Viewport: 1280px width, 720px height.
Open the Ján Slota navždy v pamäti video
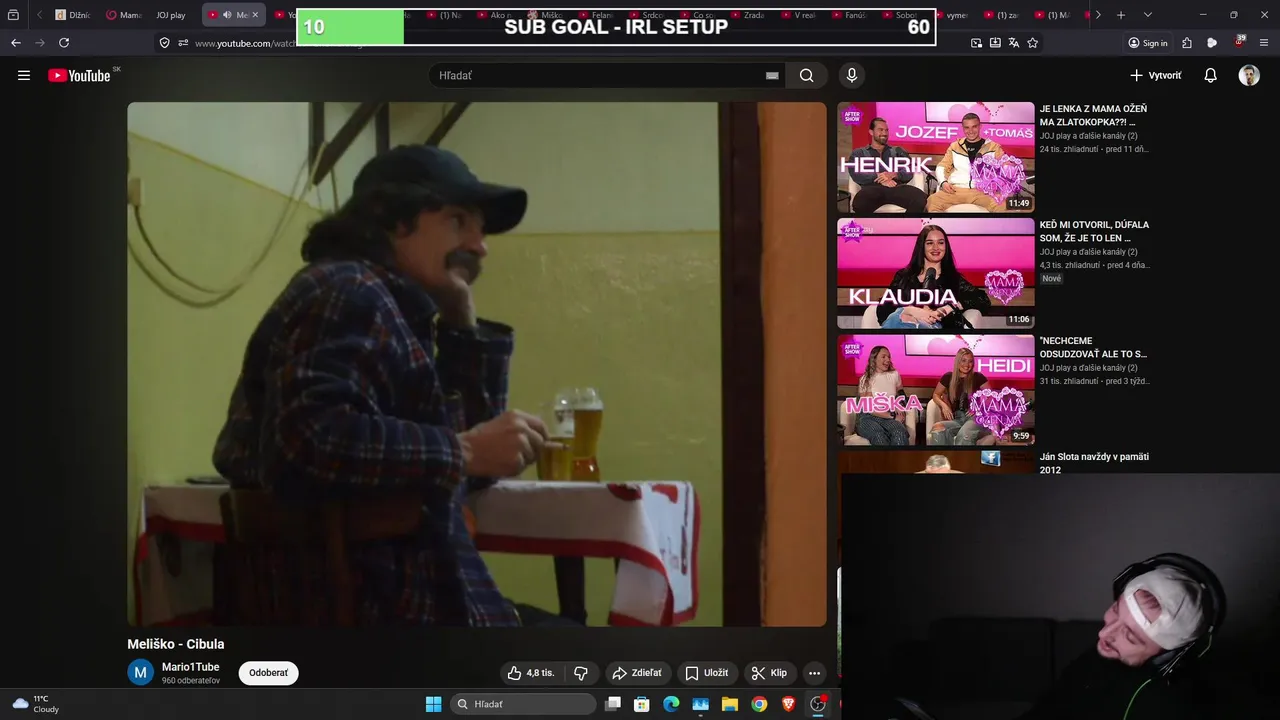click(x=1094, y=463)
